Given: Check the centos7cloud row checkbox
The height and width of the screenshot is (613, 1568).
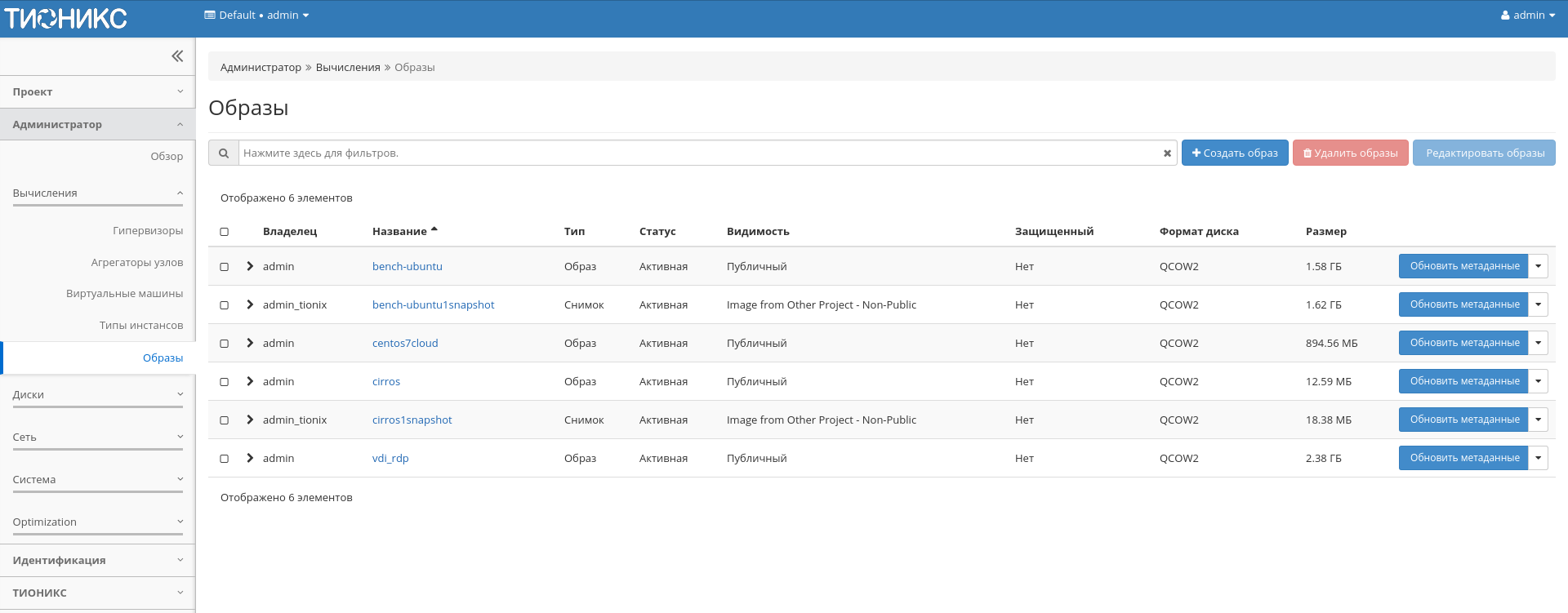Looking at the screenshot, I should (x=225, y=344).
